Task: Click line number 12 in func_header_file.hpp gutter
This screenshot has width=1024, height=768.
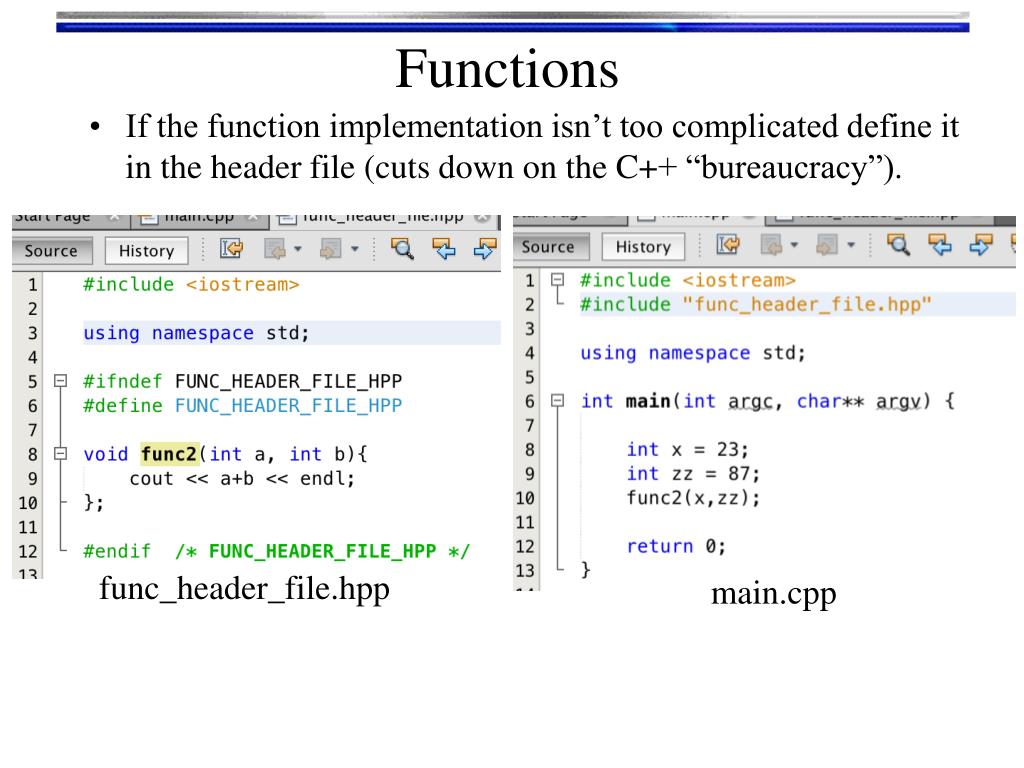Action: coord(28,552)
